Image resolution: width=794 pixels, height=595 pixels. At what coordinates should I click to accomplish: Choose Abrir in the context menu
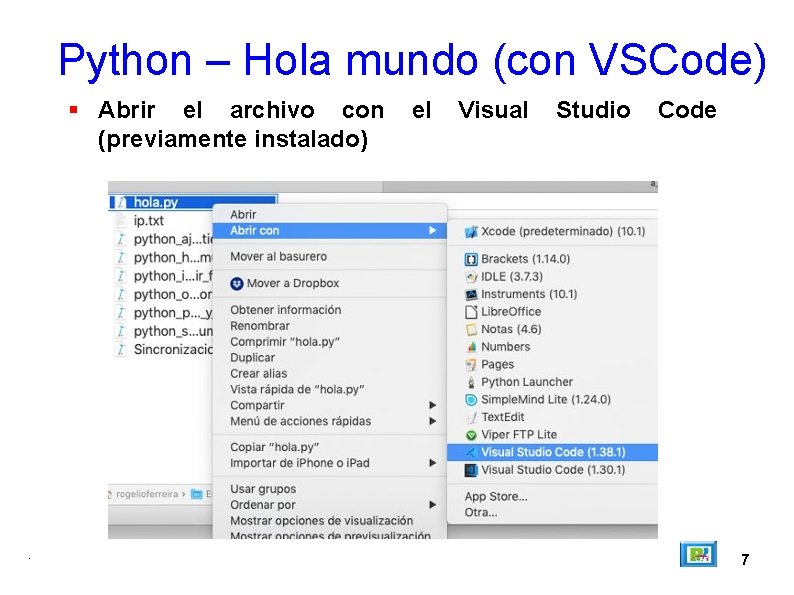click(x=330, y=215)
